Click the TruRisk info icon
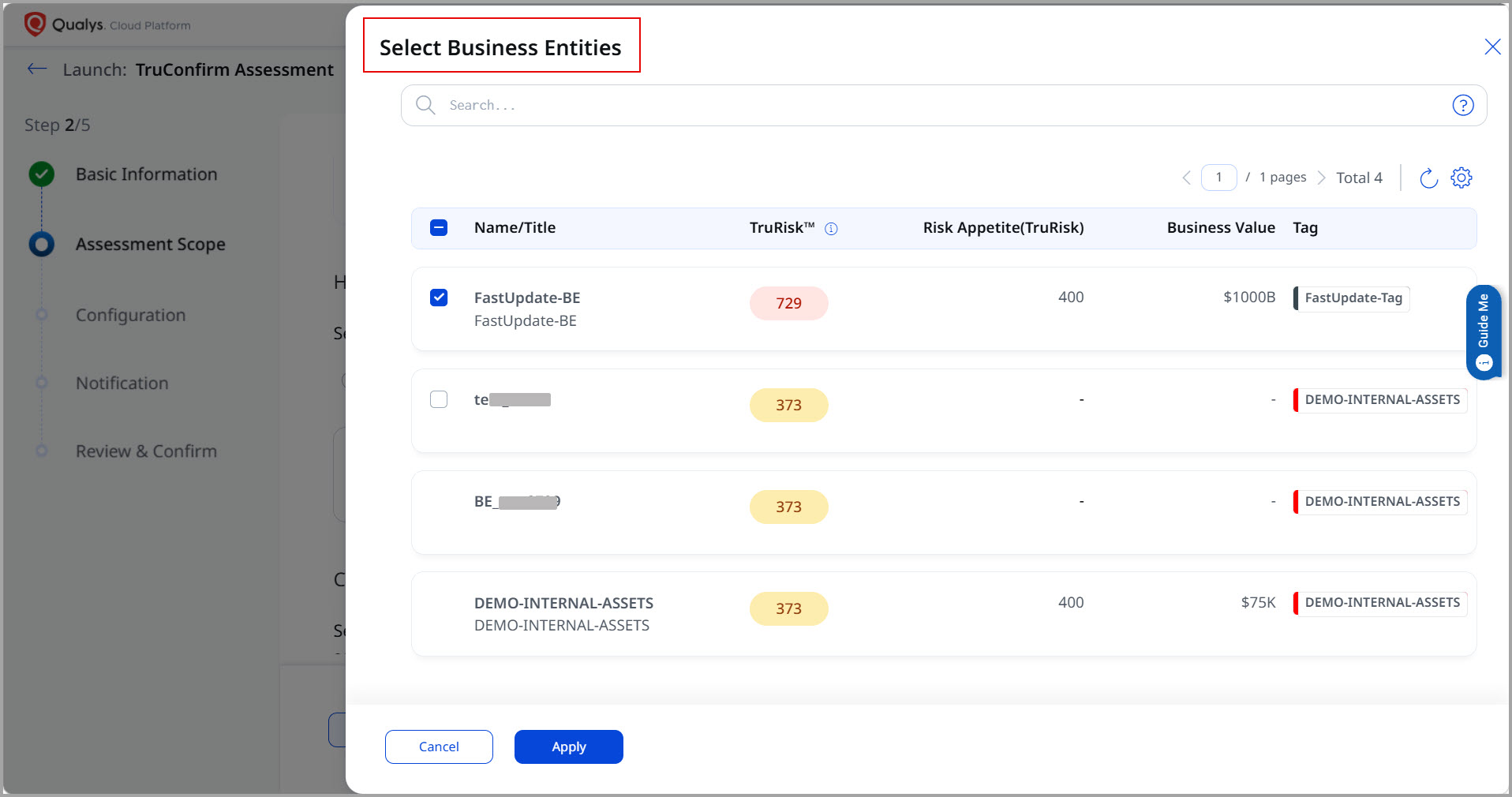1512x797 pixels. point(831,229)
